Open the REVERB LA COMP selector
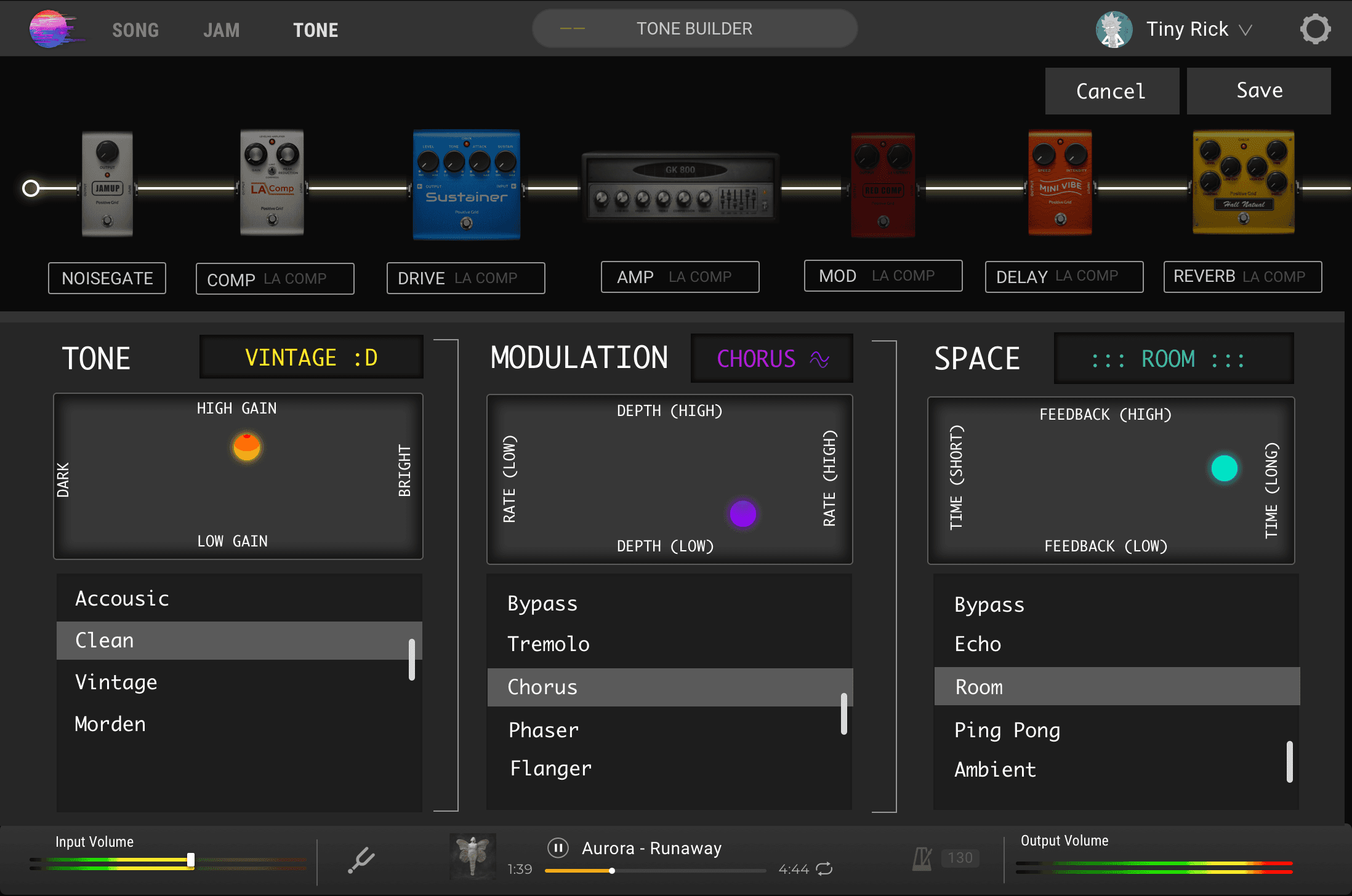 (1242, 277)
